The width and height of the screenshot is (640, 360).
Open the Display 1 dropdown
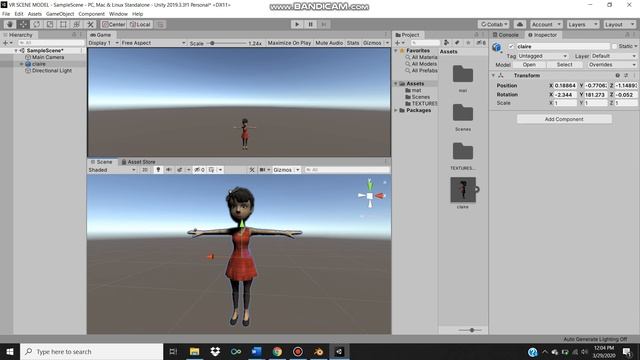coord(103,43)
